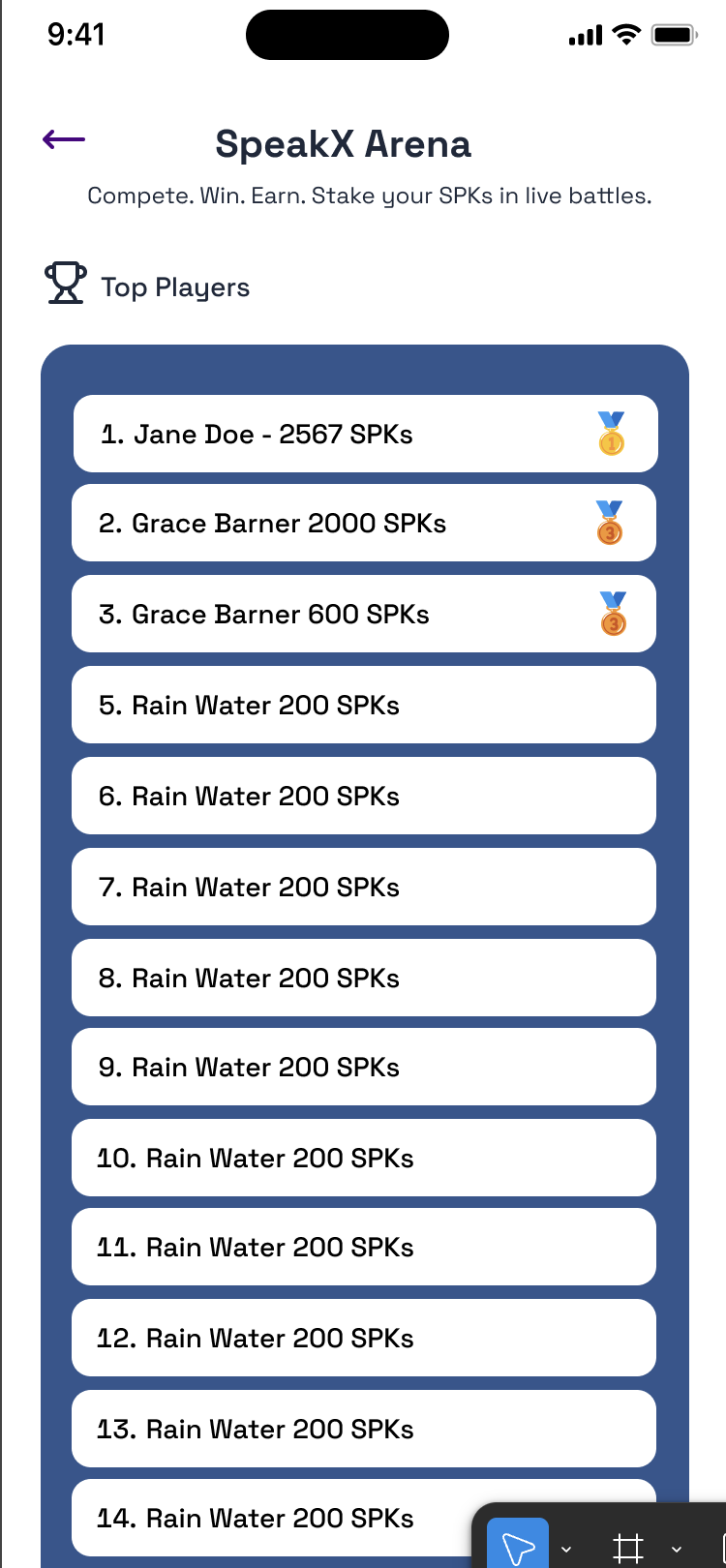The image size is (726, 1568).
Task: Choose the 12. Rain Water leaderboard row
Action: (363, 1339)
